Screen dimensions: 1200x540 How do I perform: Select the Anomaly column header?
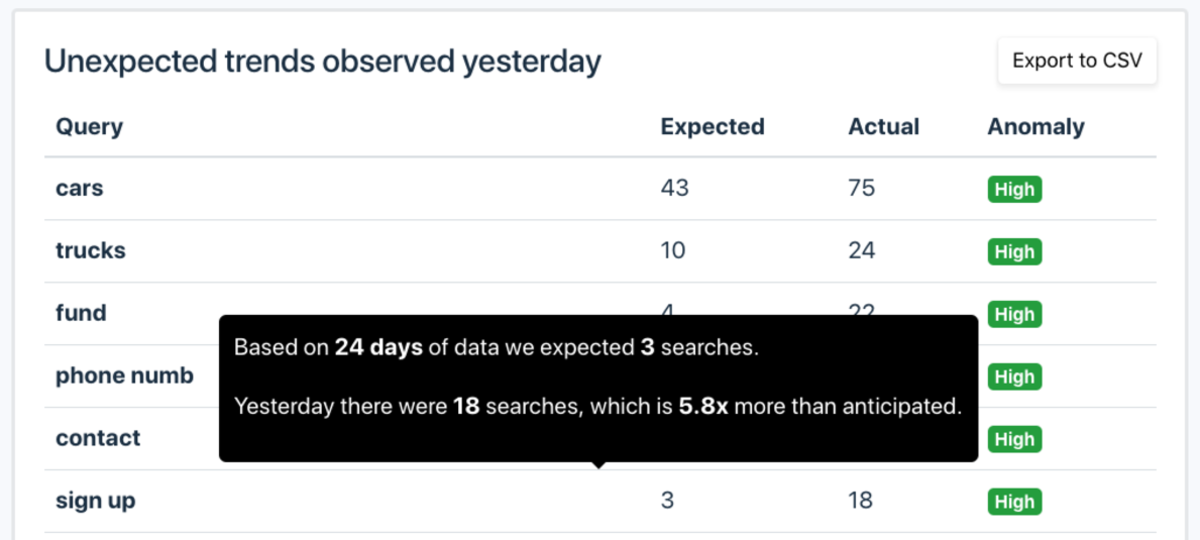(1036, 127)
